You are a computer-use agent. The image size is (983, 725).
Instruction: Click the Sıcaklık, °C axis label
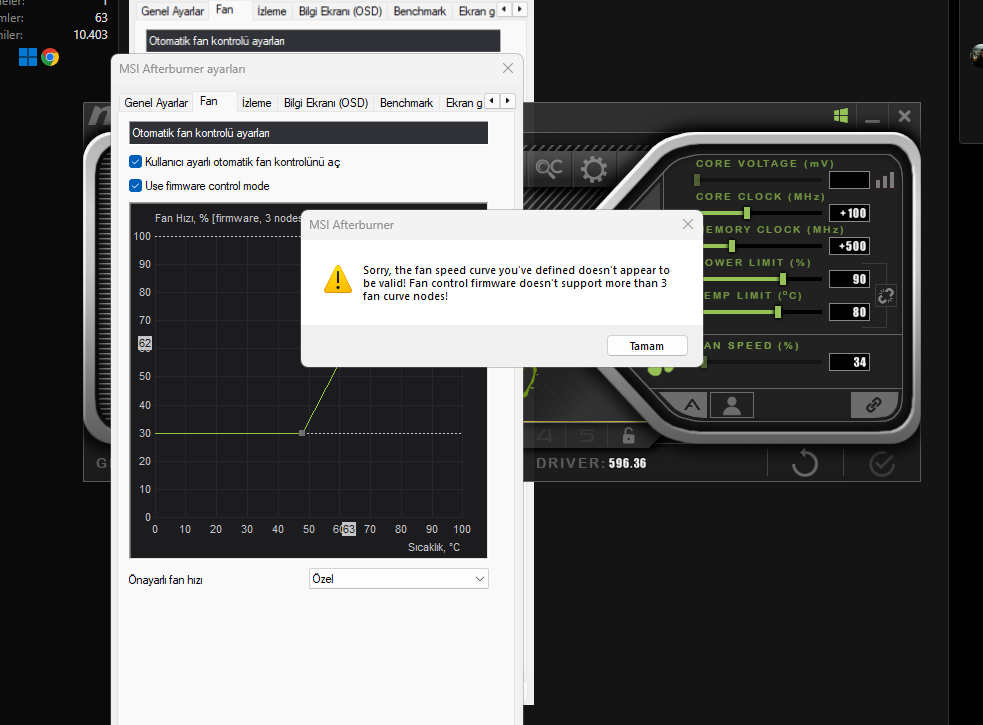(x=434, y=548)
